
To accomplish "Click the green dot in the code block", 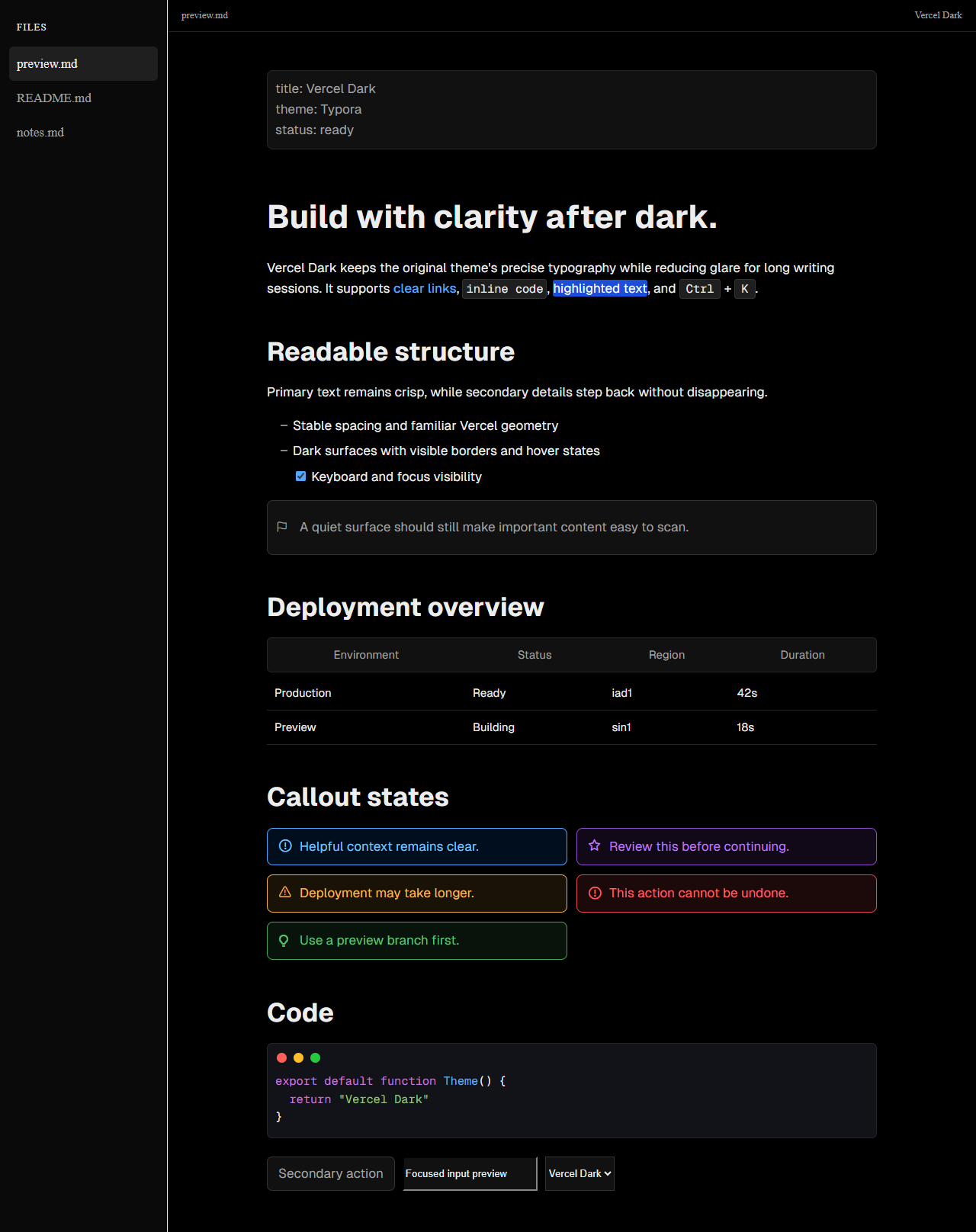I will click(315, 1057).
